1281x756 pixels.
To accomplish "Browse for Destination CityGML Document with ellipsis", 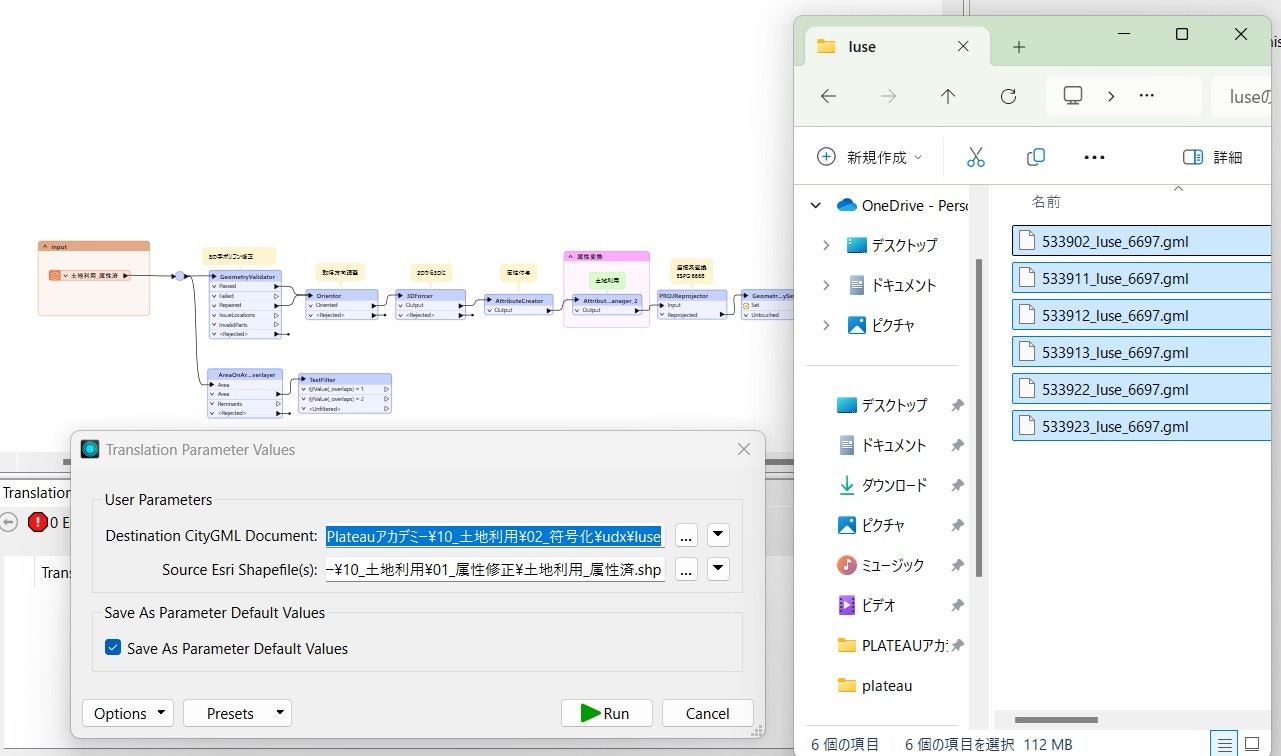I will 686,536.
